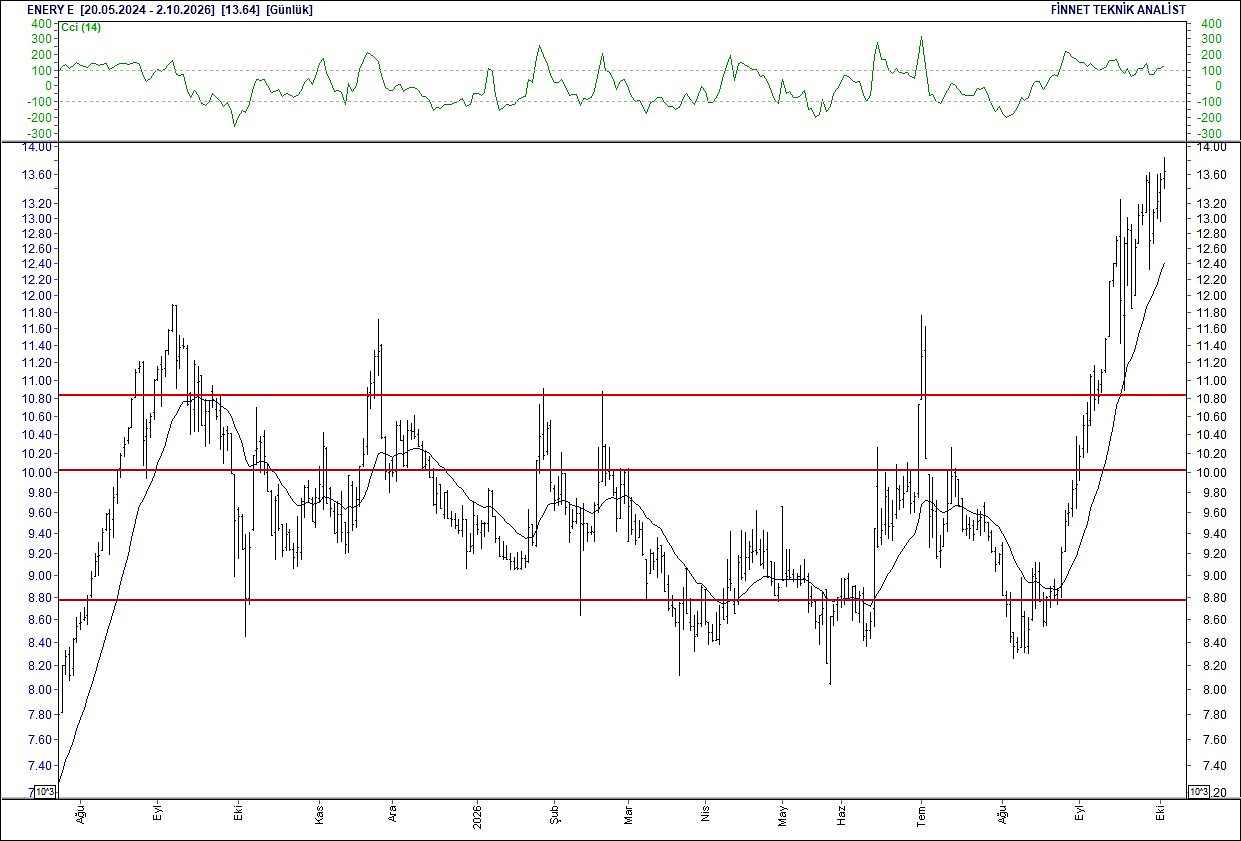The height and width of the screenshot is (841, 1241).
Task: Pick the red horizontal line at 8.80
Action: click(620, 600)
